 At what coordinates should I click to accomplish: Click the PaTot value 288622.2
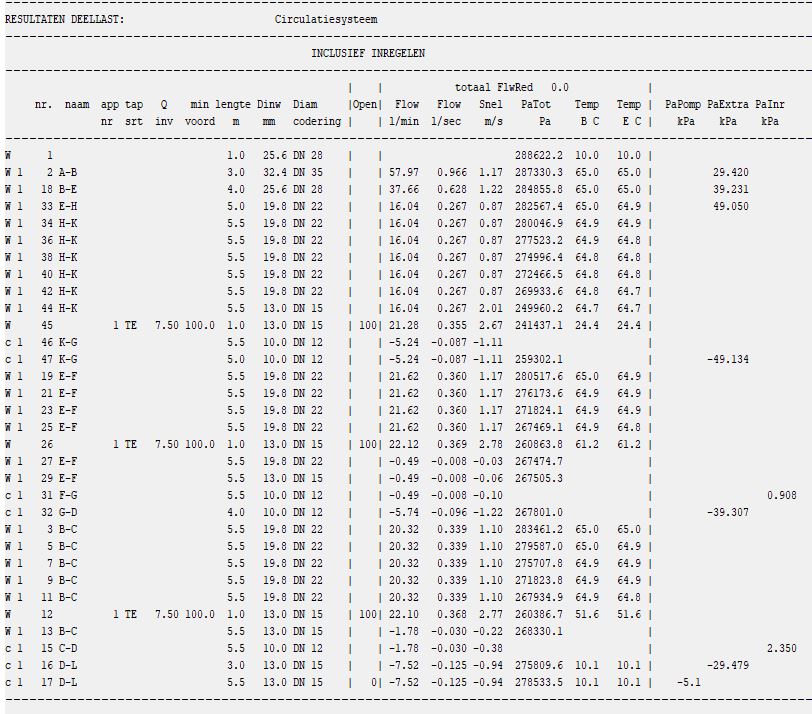coord(539,155)
